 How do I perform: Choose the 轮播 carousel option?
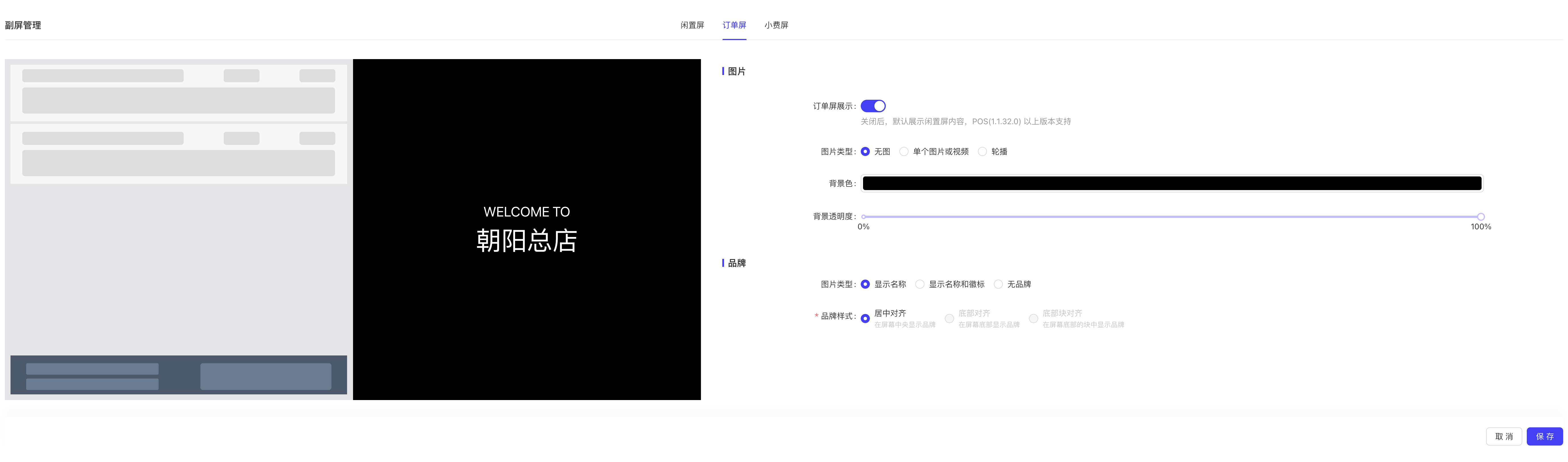(x=982, y=151)
